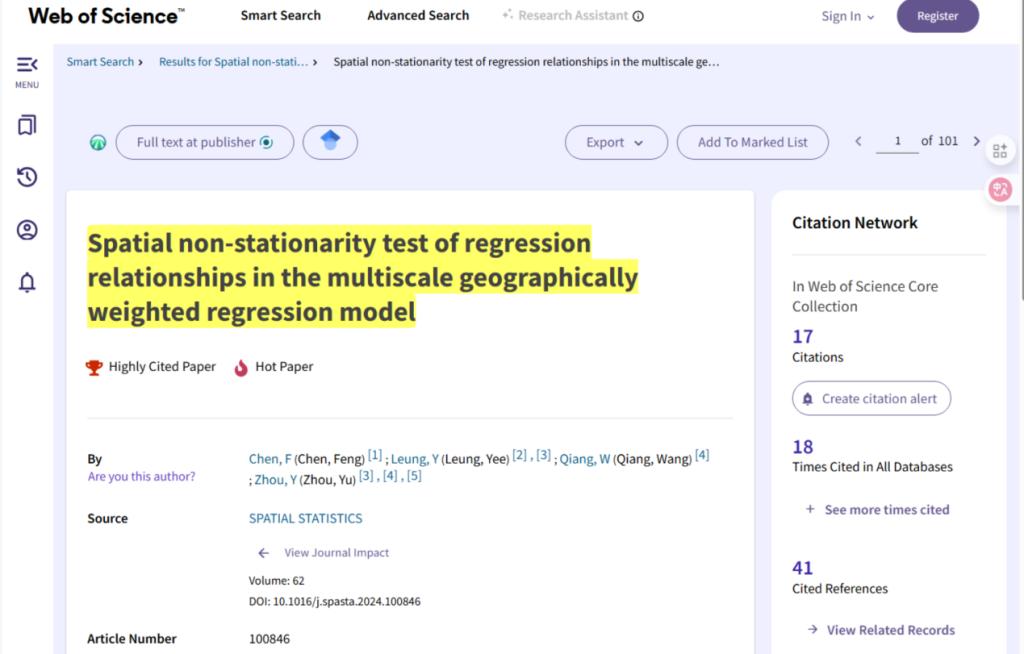Collapse the left MENU sidebar icon
The width and height of the screenshot is (1024, 654).
coord(27,66)
